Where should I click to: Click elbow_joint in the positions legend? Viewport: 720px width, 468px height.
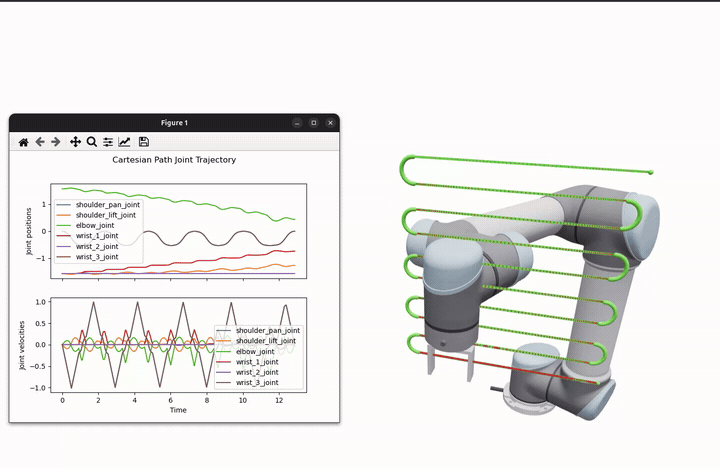(x=95, y=226)
